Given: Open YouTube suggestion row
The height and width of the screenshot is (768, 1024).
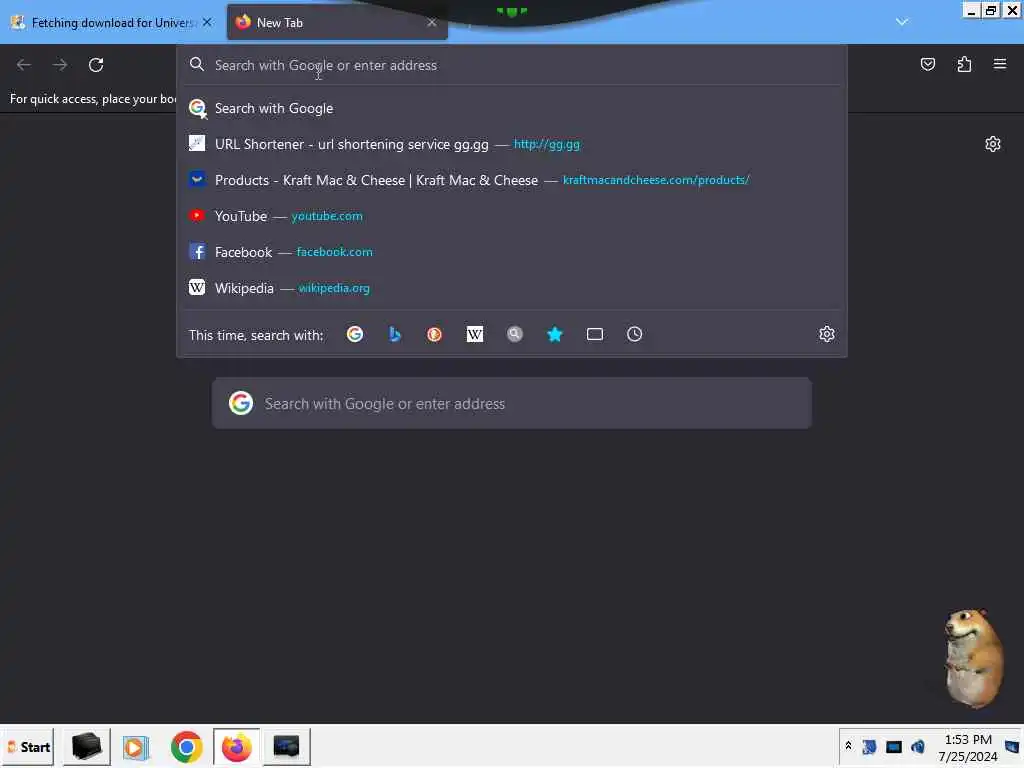Looking at the screenshot, I should tap(512, 216).
